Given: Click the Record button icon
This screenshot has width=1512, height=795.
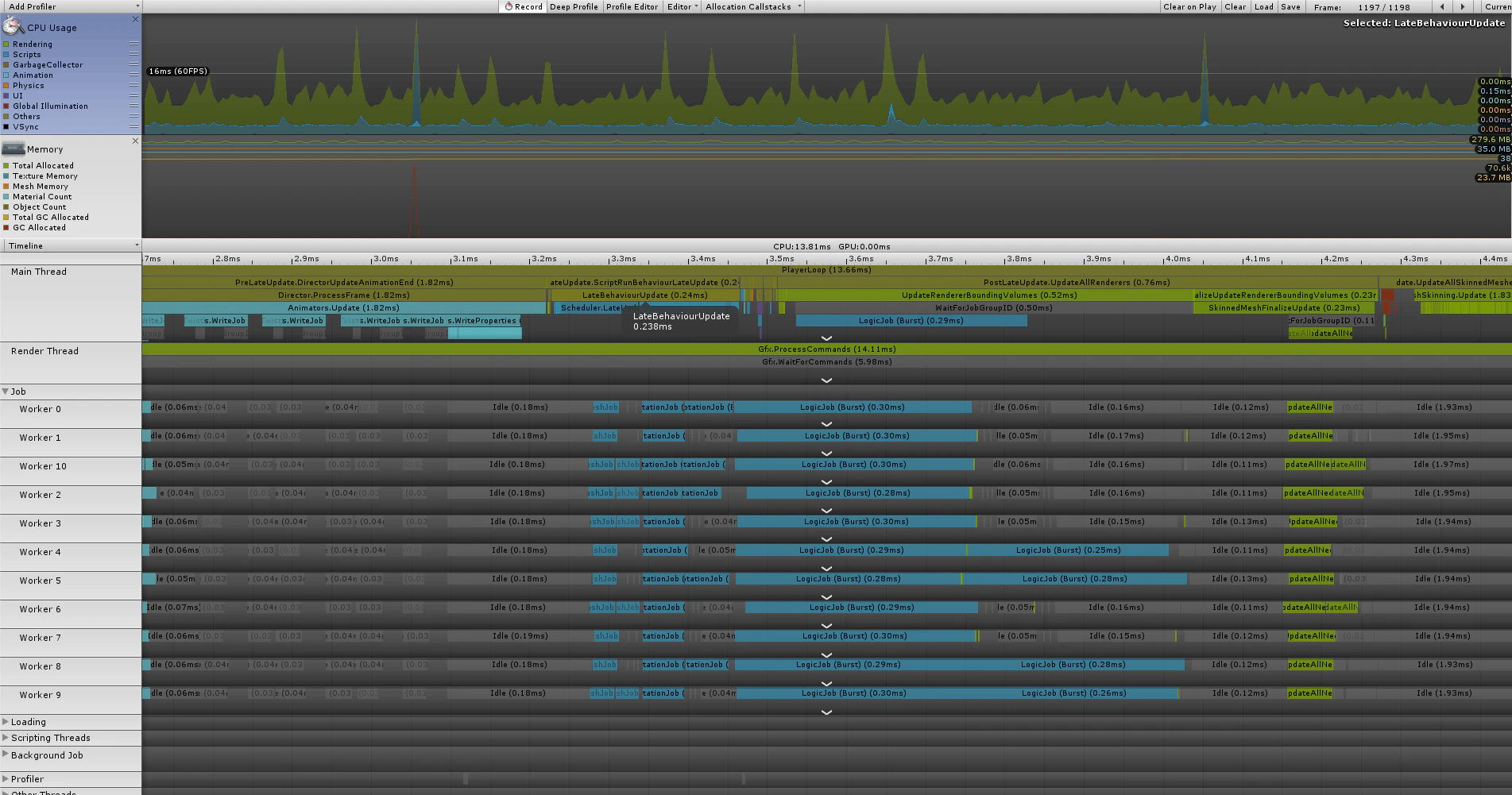Looking at the screenshot, I should 509,6.
